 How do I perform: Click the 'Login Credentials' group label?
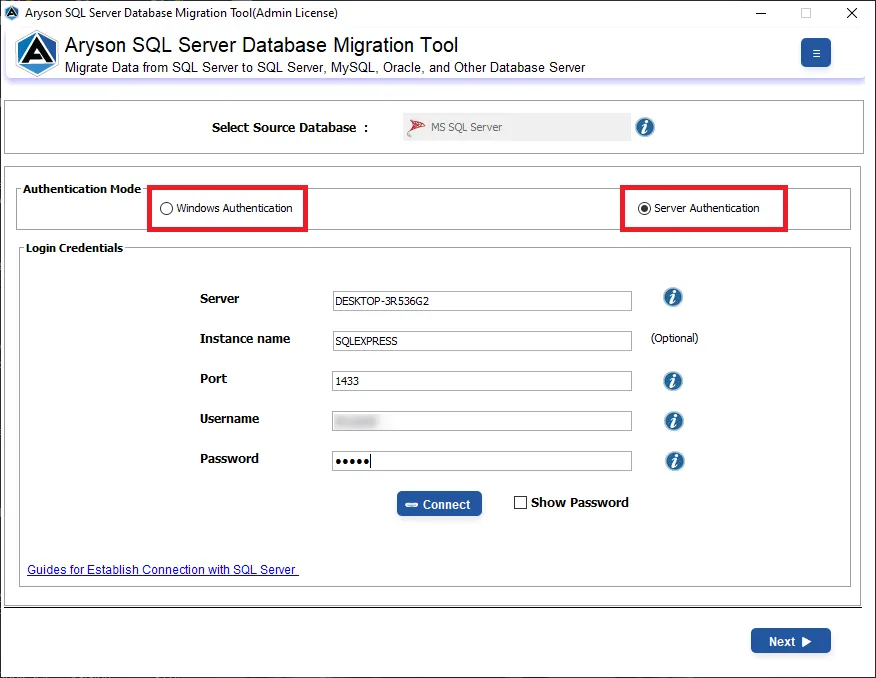point(74,248)
